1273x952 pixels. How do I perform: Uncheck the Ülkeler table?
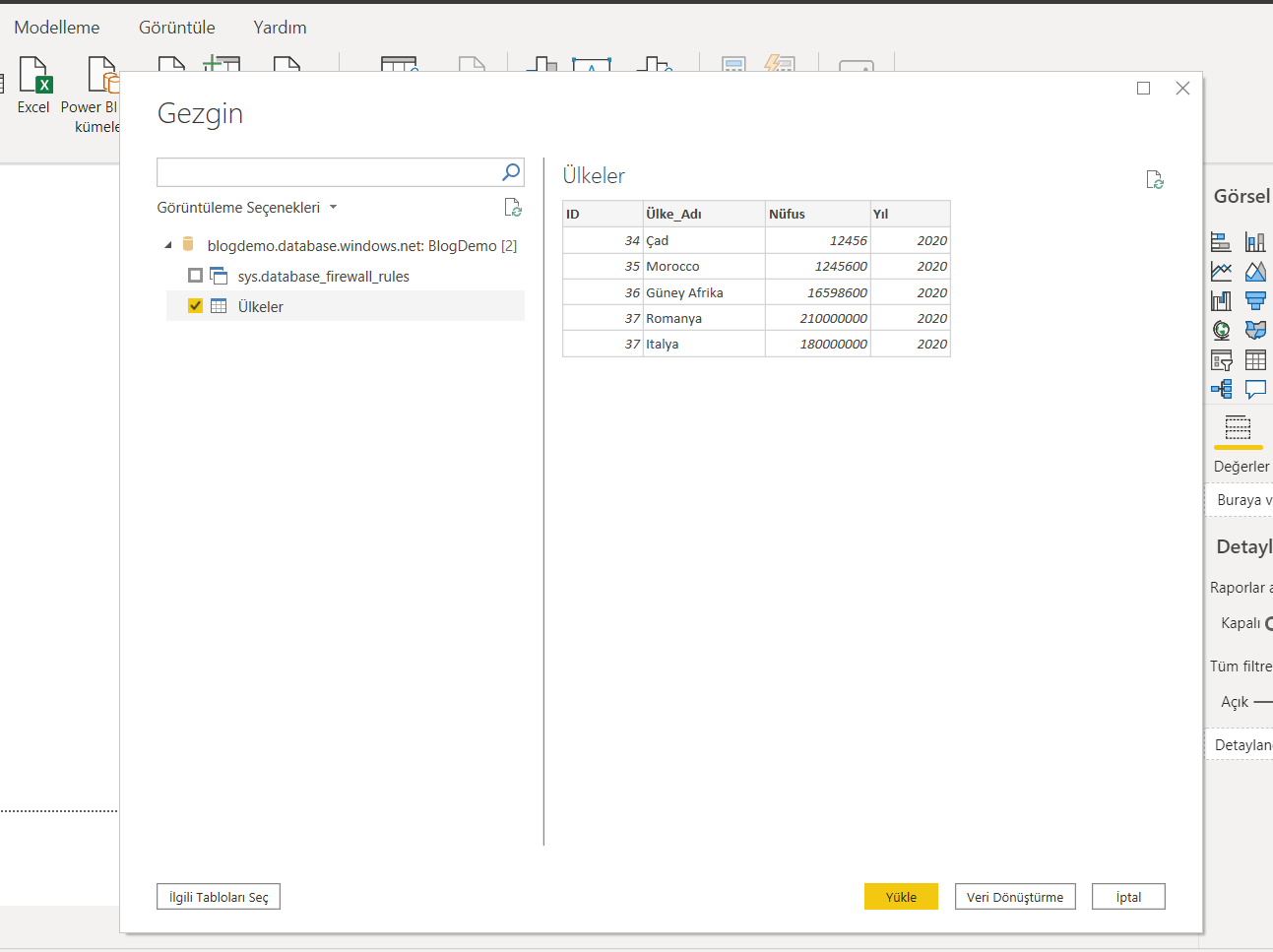coord(195,305)
